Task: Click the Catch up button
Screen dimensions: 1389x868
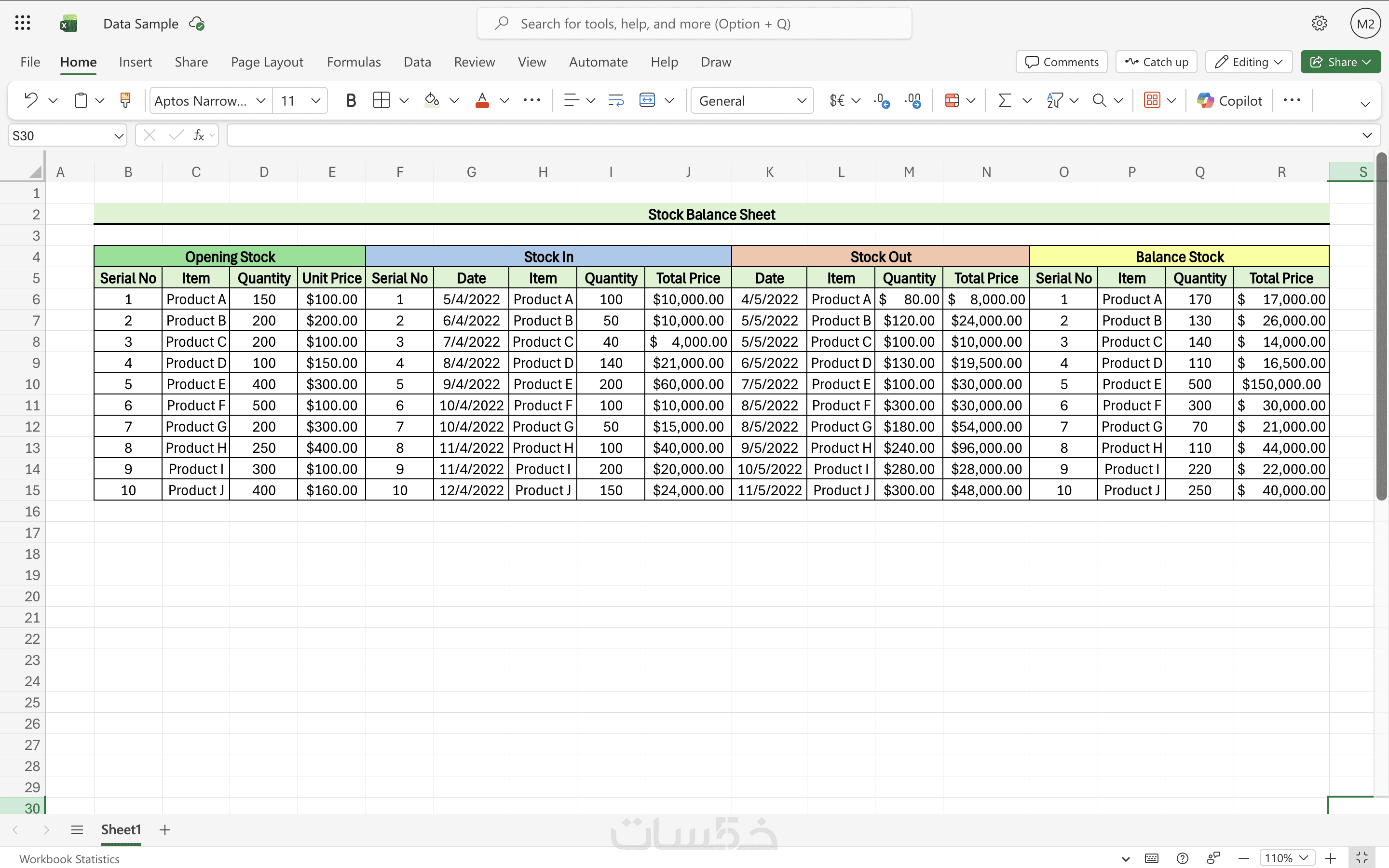Action: 1156,62
